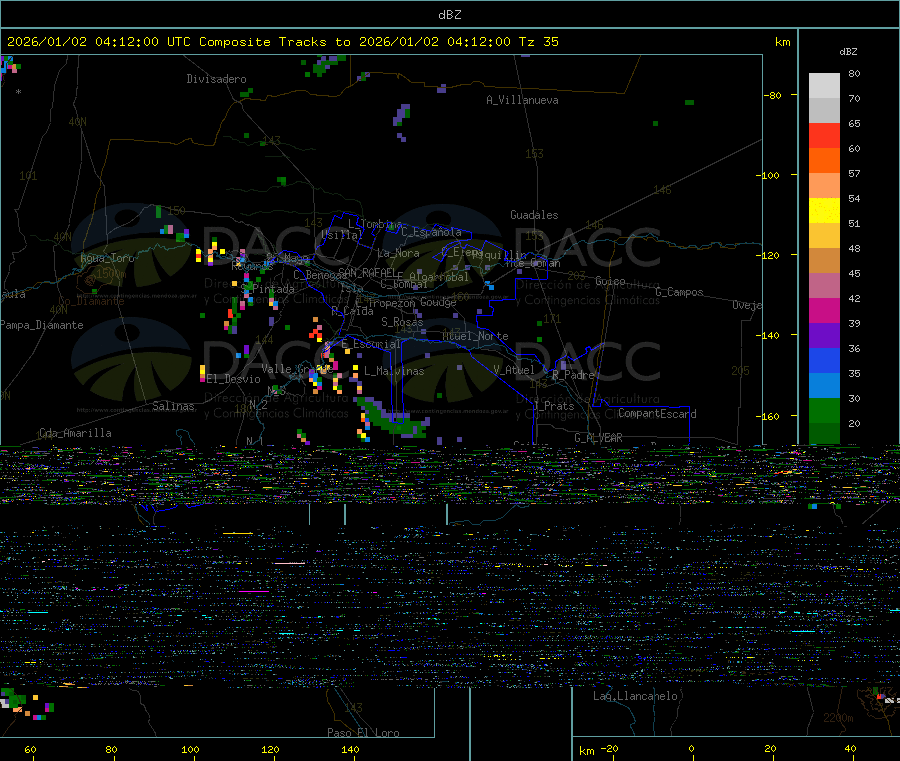The image size is (900, 761).
Task: Click the -20 km bottom axis tick
Action: pos(609,748)
